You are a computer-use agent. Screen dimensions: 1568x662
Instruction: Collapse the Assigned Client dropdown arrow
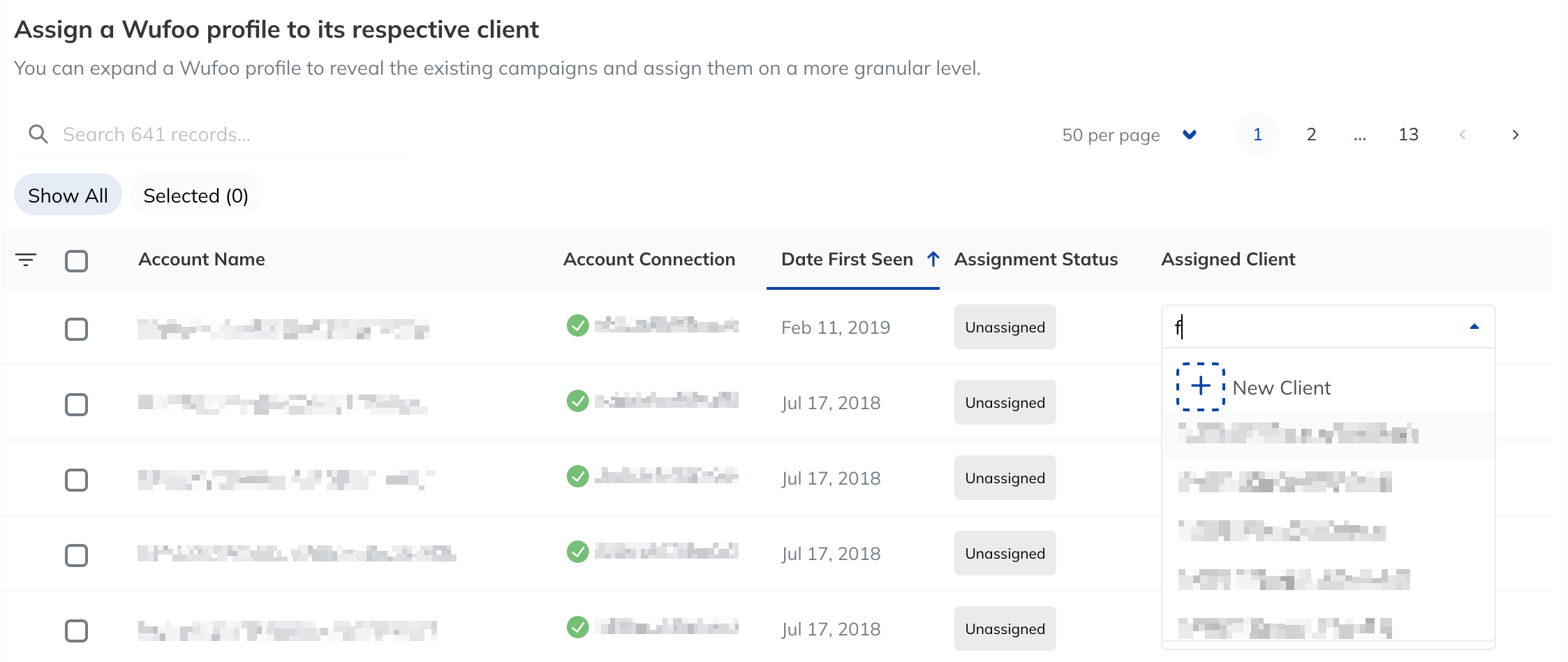(x=1474, y=326)
